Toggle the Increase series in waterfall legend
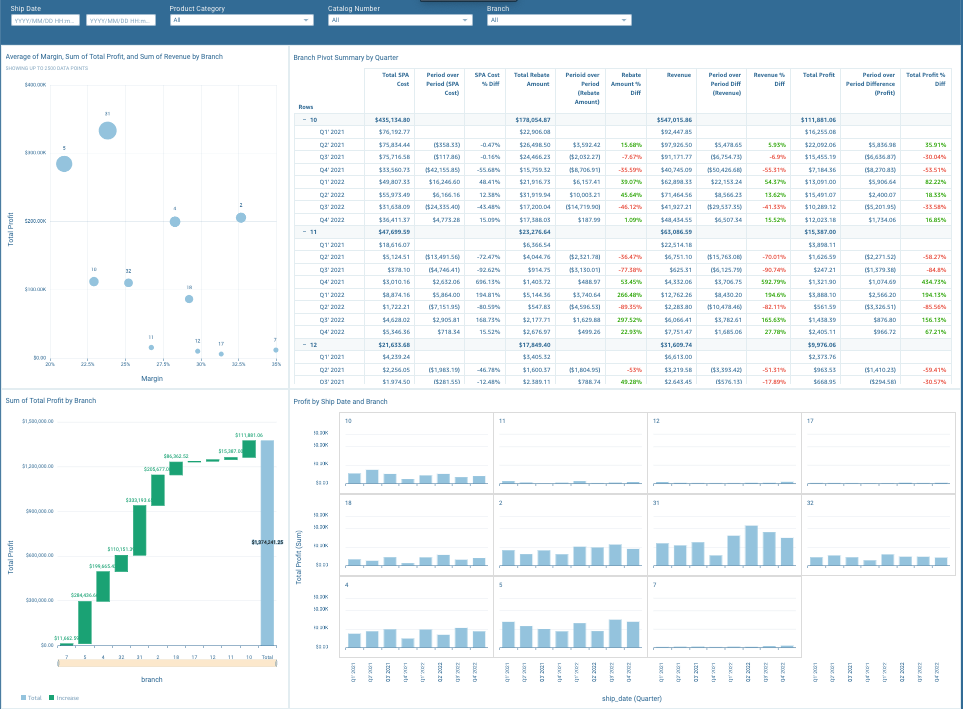 (64, 698)
